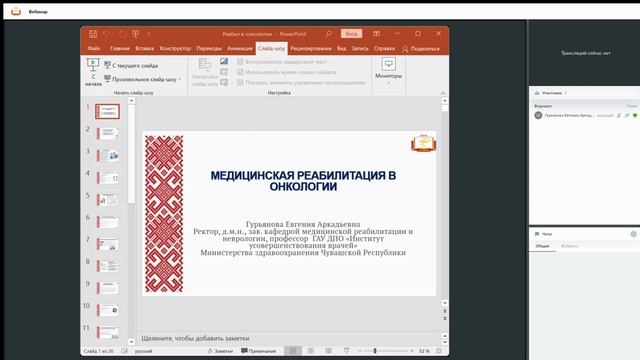
Task: Click slide title МЕДИЦИНСКАЯ РЕАБИЛИТАЦИЯ В ОНКОЛОГИИ
Action: click(303, 181)
